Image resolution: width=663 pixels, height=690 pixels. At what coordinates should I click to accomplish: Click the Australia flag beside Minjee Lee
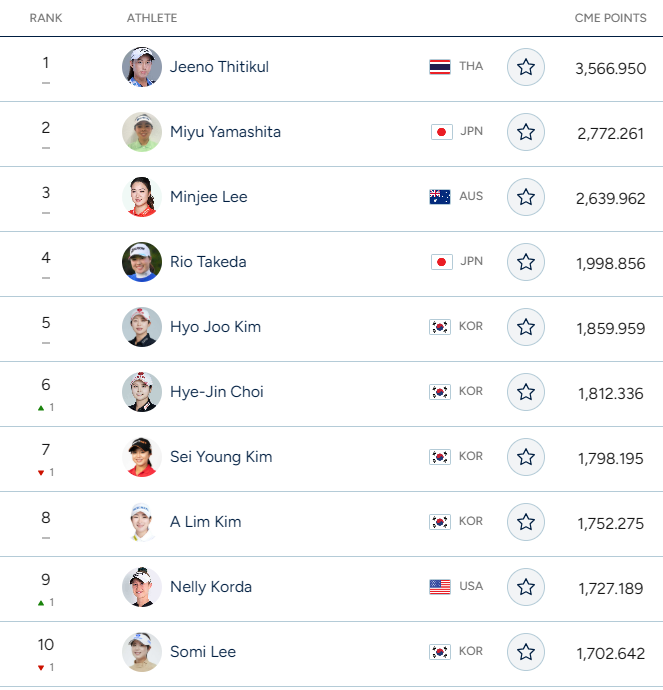(440, 197)
